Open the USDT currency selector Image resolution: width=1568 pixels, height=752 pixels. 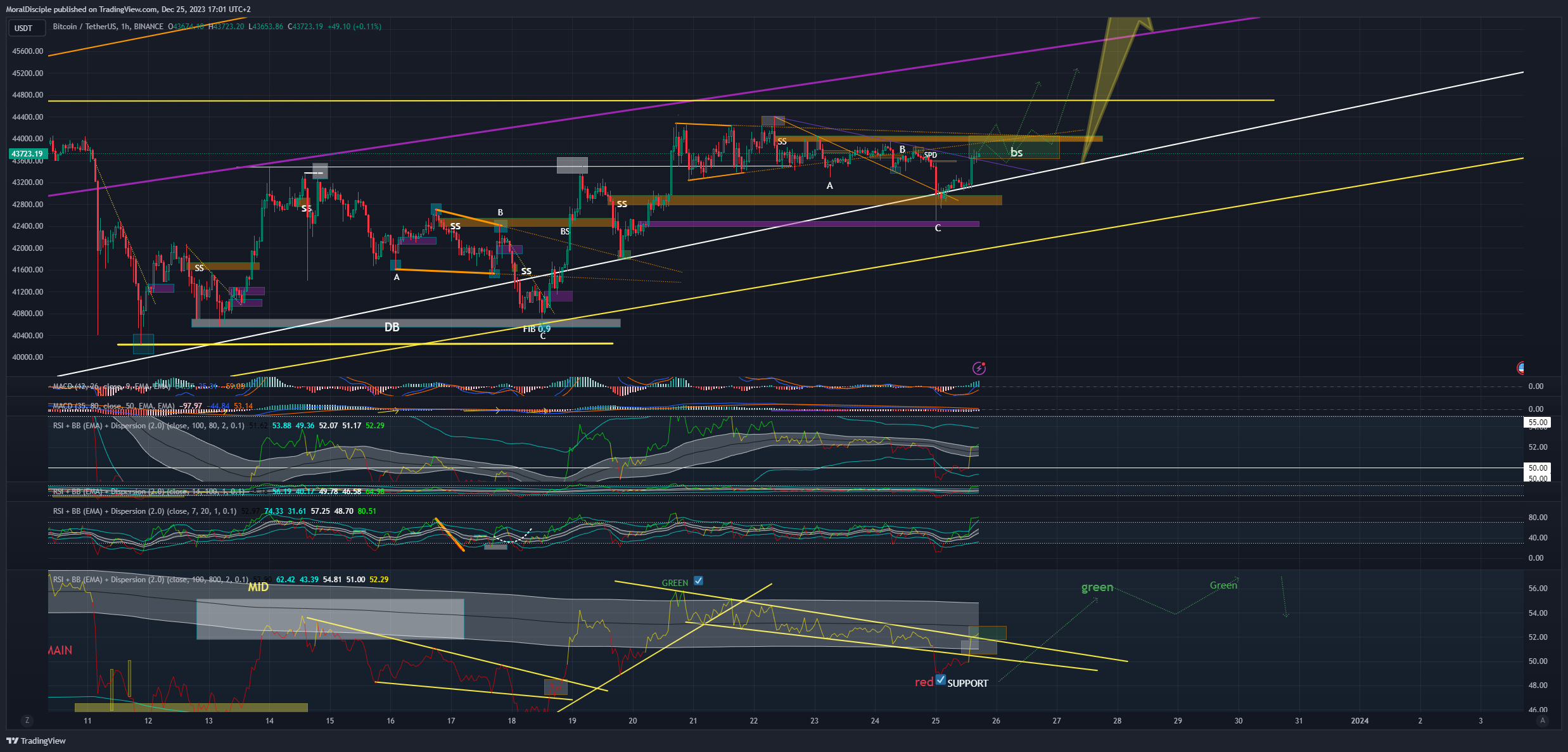point(26,28)
